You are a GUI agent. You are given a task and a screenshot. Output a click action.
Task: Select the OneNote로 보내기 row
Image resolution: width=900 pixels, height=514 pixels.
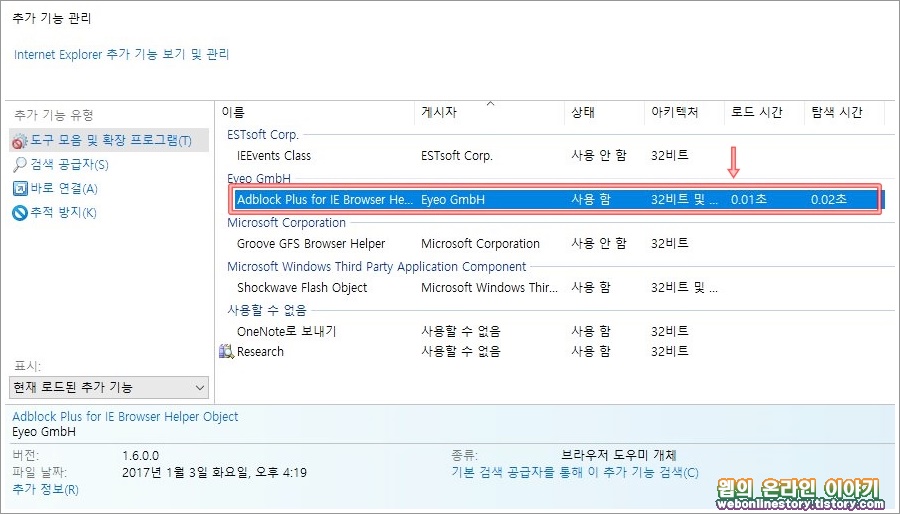tap(551, 331)
